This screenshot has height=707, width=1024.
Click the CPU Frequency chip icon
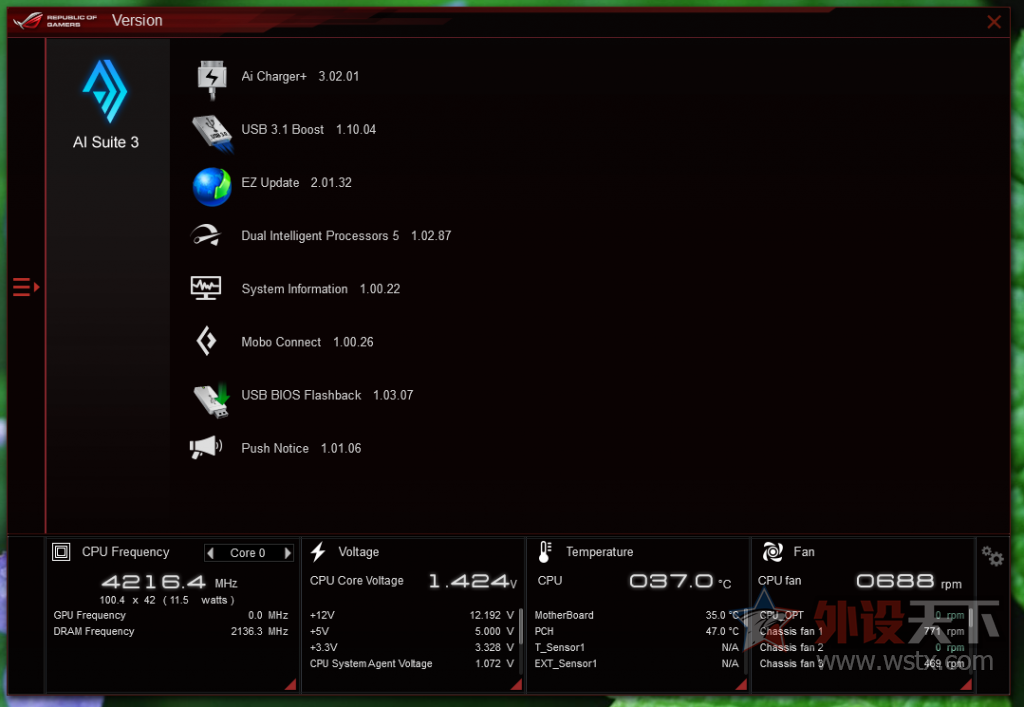pos(61,552)
